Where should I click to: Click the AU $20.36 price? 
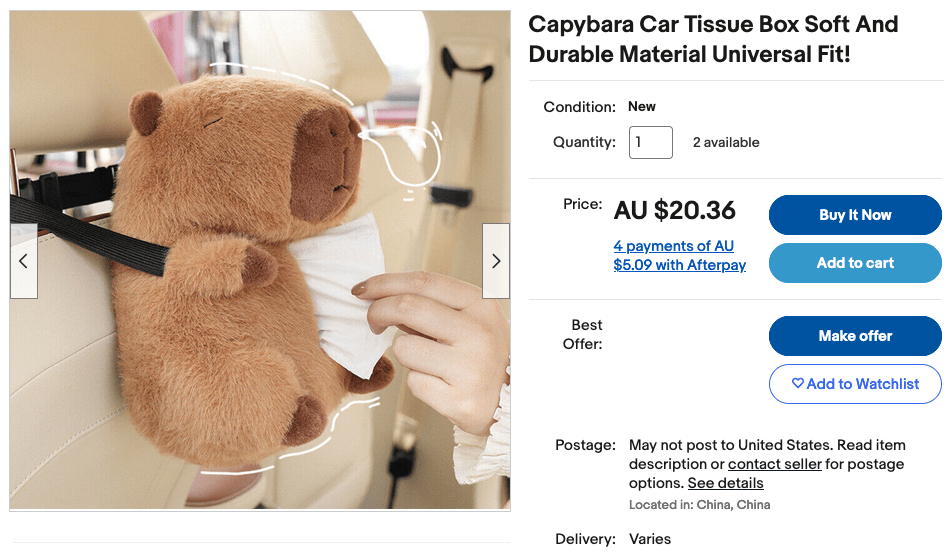pyautogui.click(x=675, y=210)
